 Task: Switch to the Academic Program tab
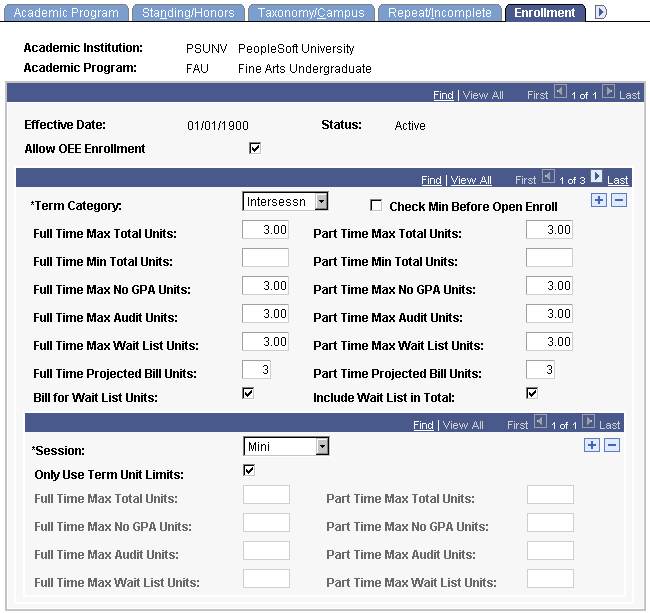click(x=66, y=13)
